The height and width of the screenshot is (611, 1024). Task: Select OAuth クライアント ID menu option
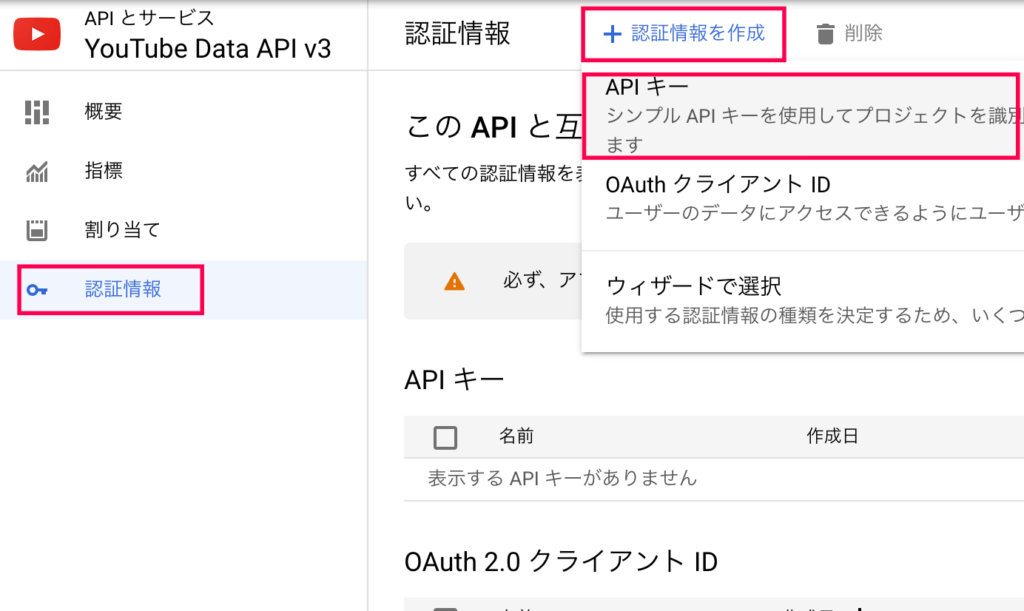tap(803, 199)
